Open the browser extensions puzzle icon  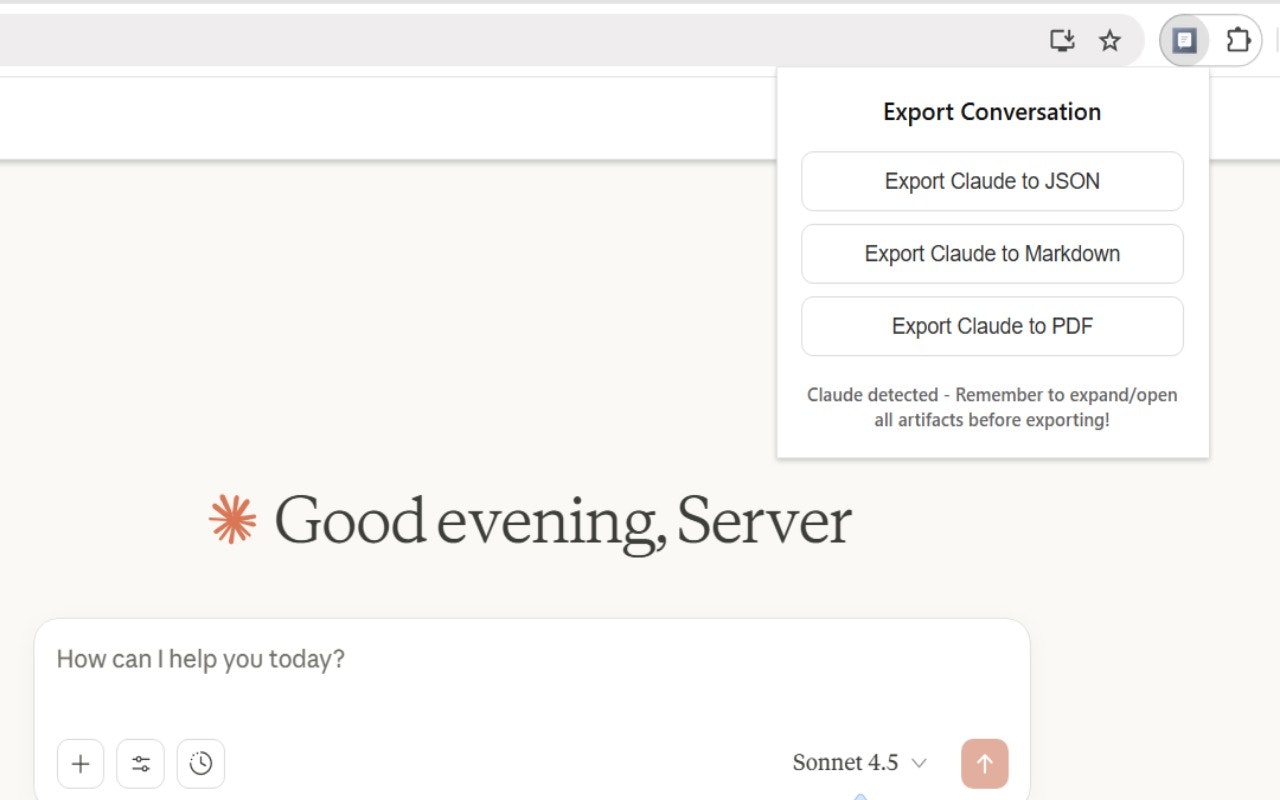point(1238,40)
